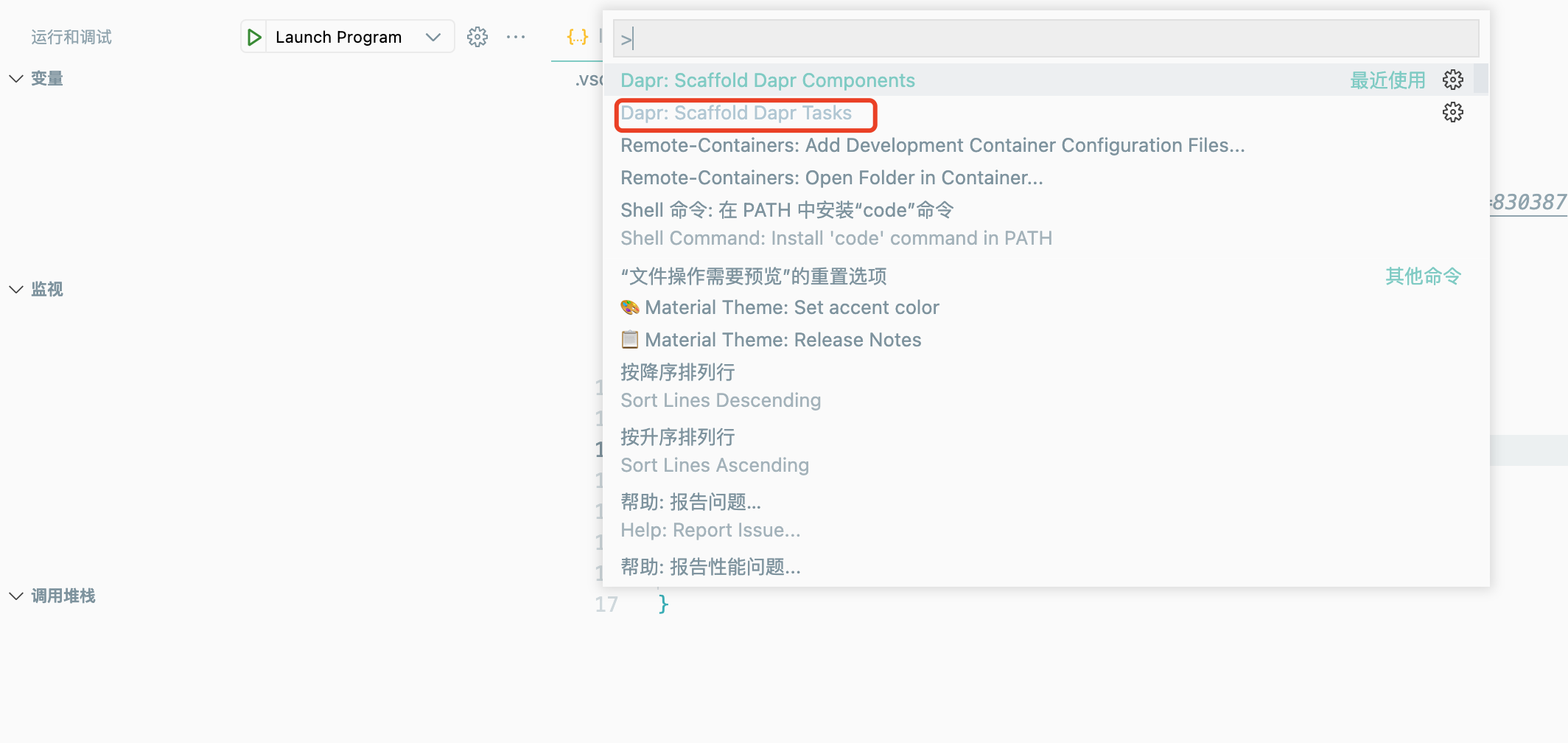Open the debug panel's more actions ellipsis

click(516, 37)
